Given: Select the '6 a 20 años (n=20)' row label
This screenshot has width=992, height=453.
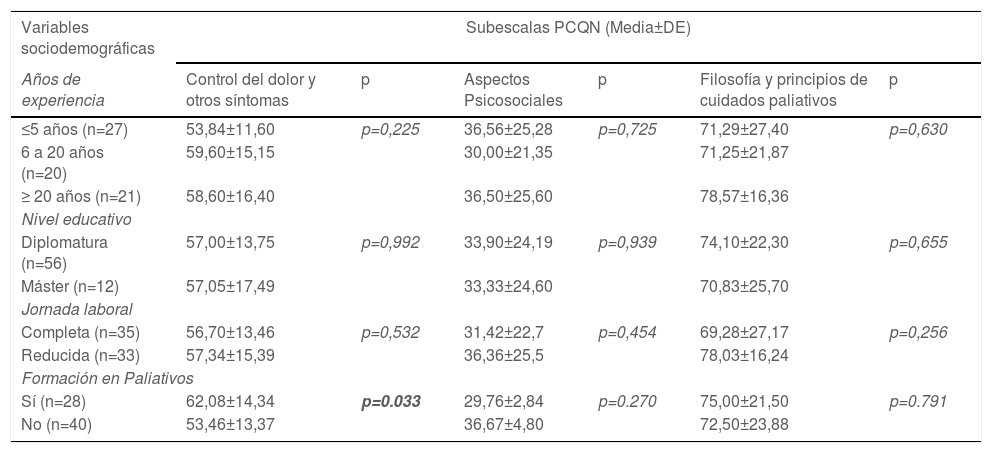Looking at the screenshot, I should click(62, 162).
